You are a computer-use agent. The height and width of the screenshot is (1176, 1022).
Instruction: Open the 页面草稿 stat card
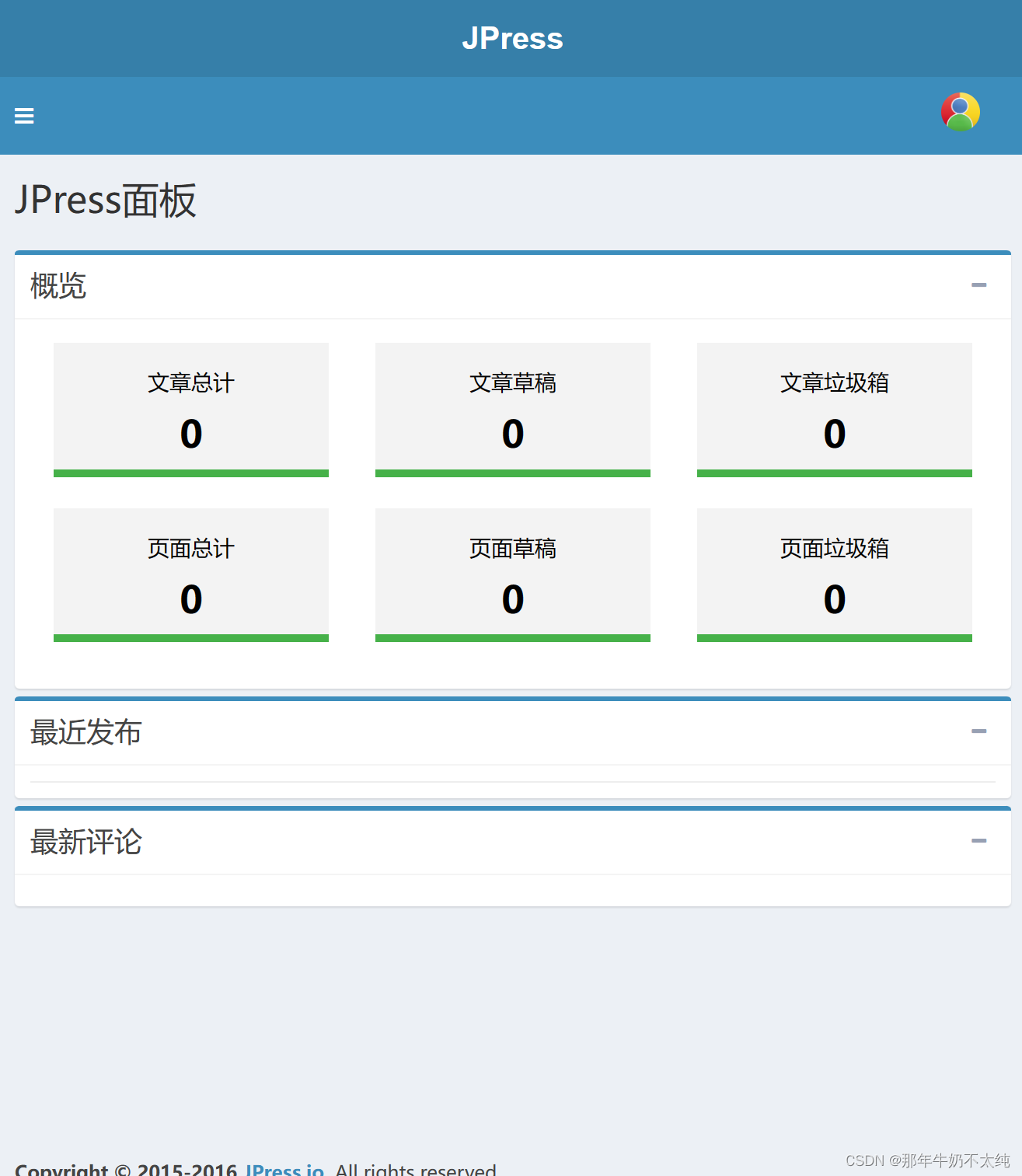tap(513, 575)
